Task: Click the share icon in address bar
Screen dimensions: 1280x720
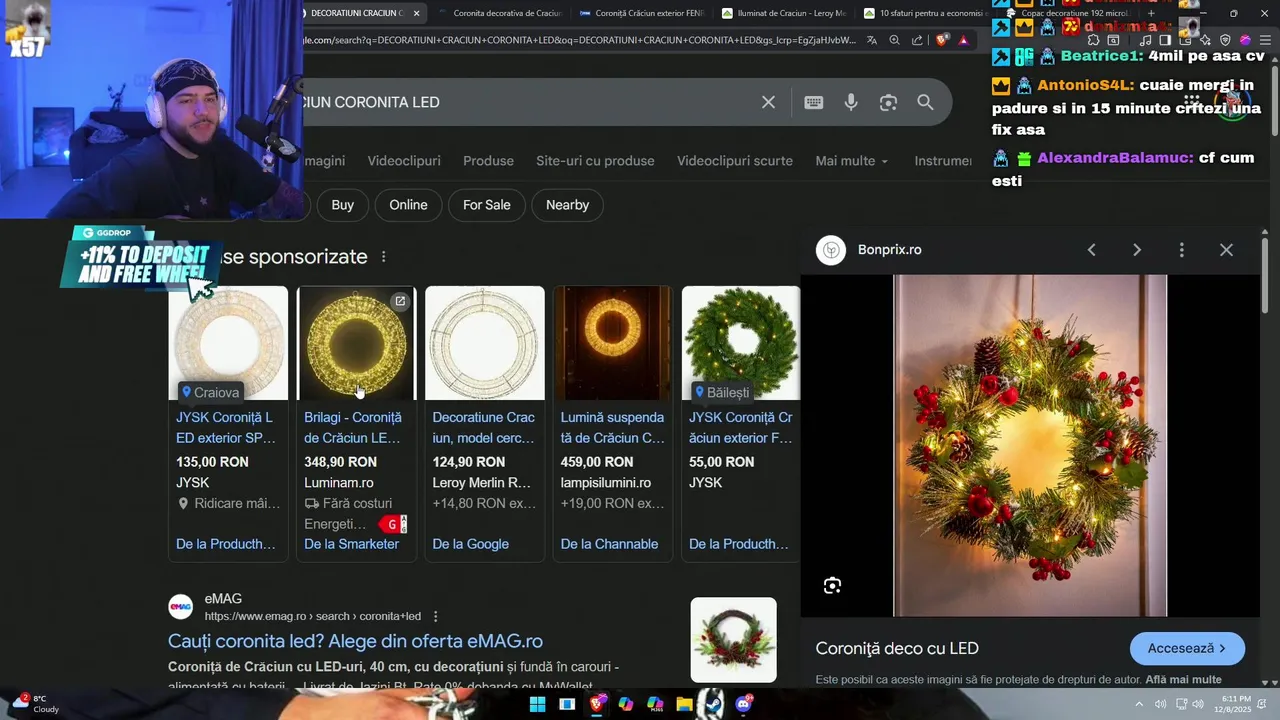Action: point(916,41)
